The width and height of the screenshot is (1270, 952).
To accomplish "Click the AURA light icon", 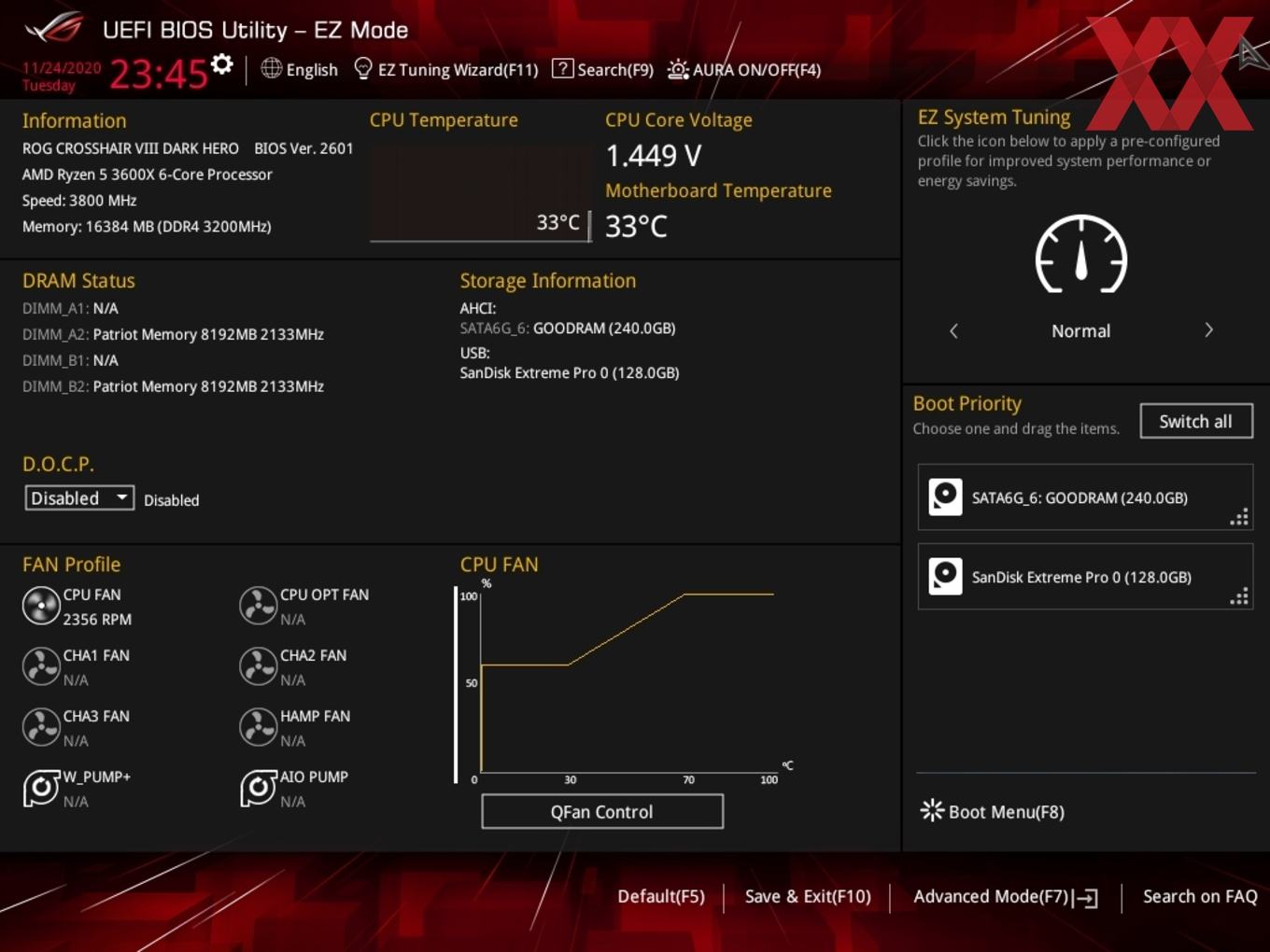I will pyautogui.click(x=678, y=69).
